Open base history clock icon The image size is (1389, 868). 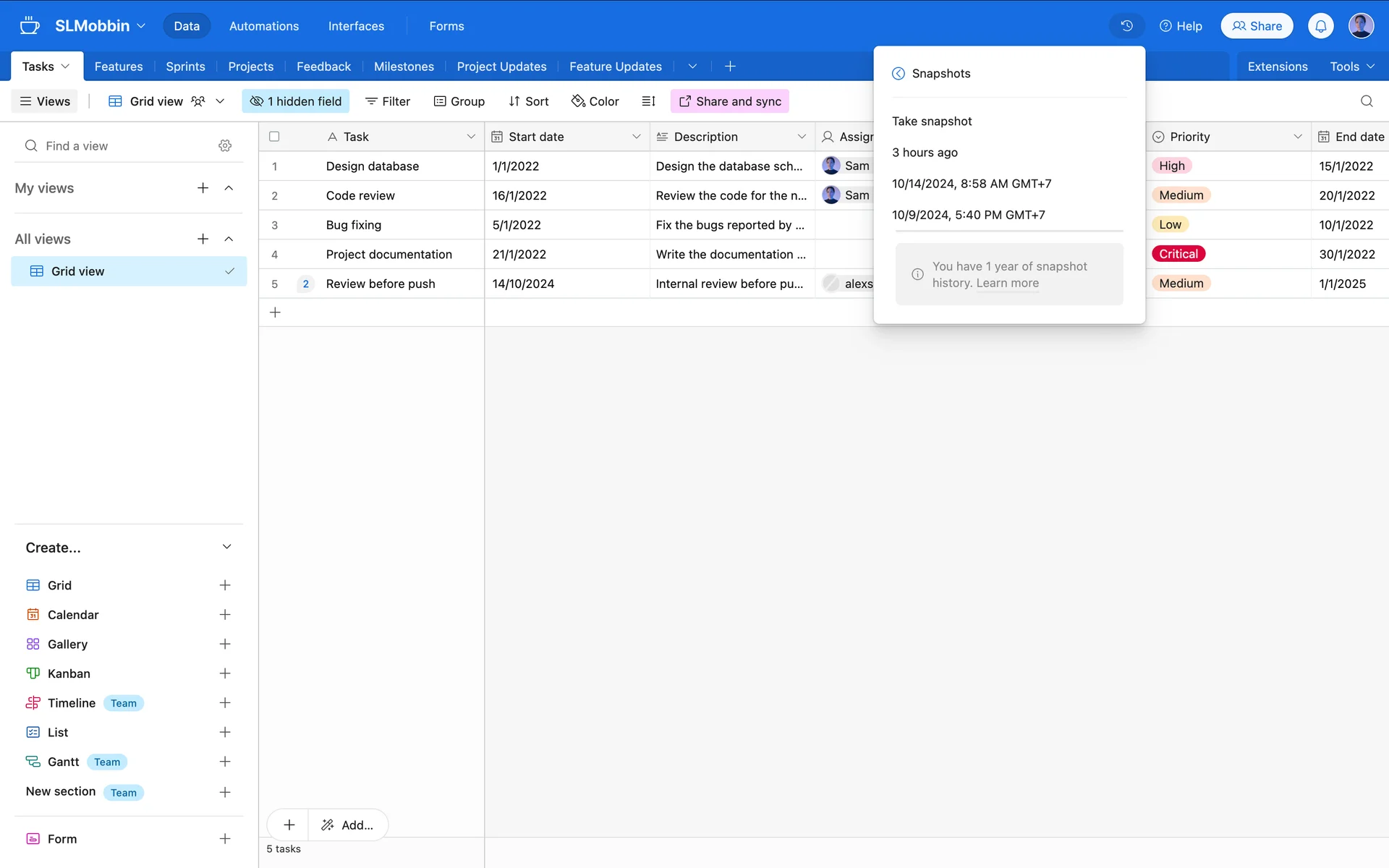(x=1126, y=26)
